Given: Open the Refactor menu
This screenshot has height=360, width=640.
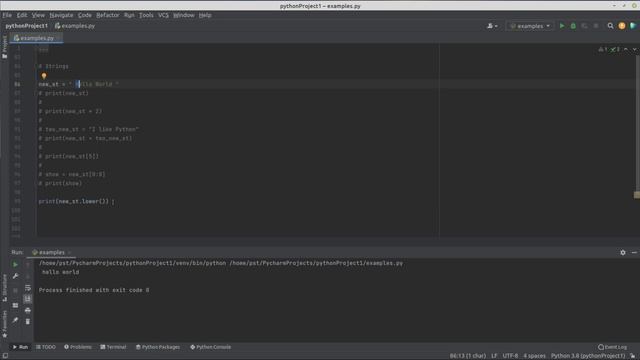Looking at the screenshot, I should 108,15.
